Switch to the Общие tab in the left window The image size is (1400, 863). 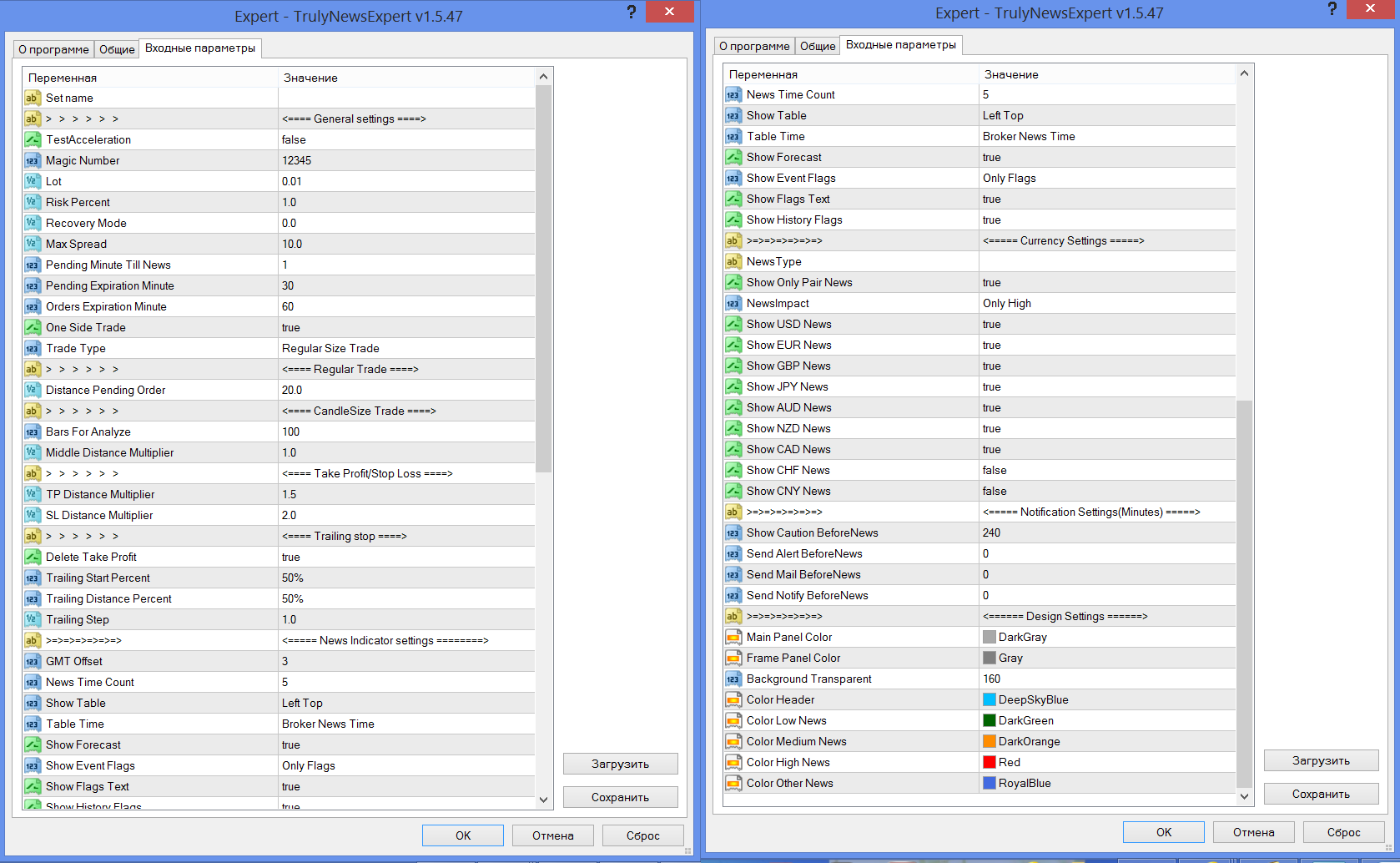pos(117,49)
